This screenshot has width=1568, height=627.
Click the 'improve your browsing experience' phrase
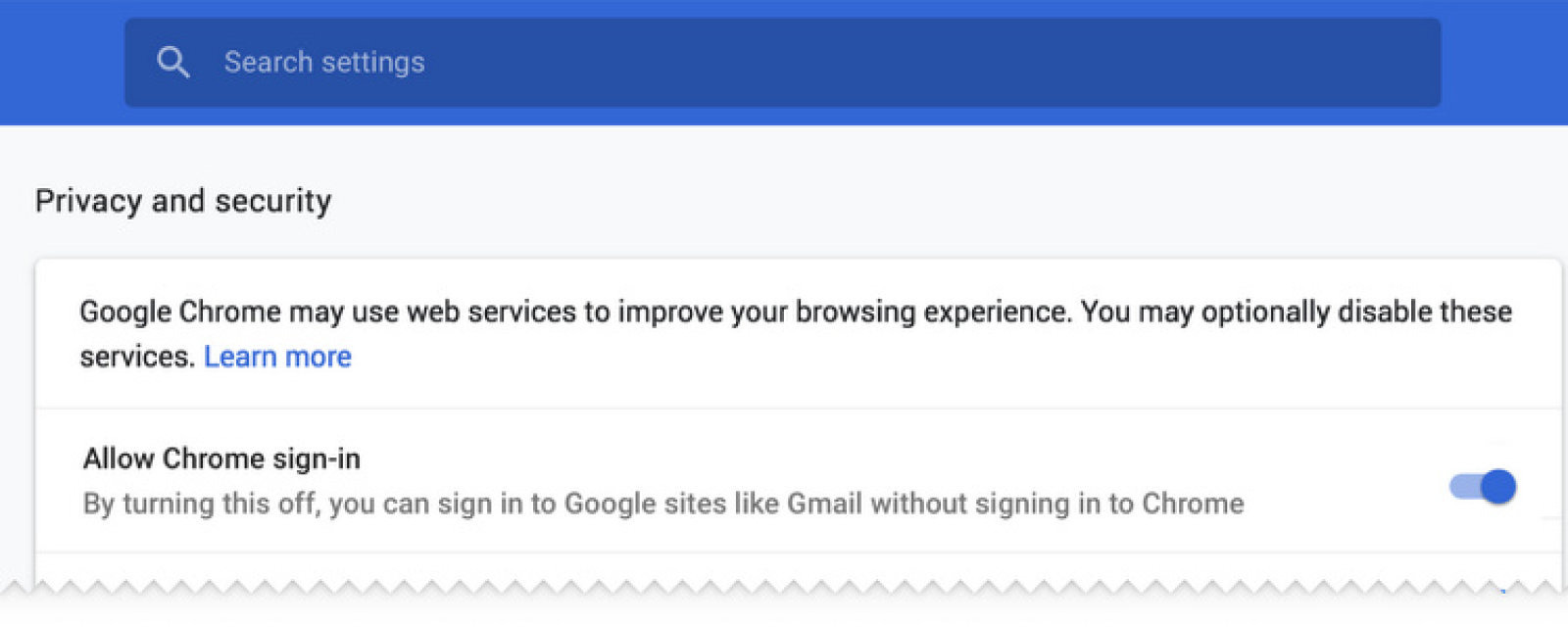click(x=842, y=313)
